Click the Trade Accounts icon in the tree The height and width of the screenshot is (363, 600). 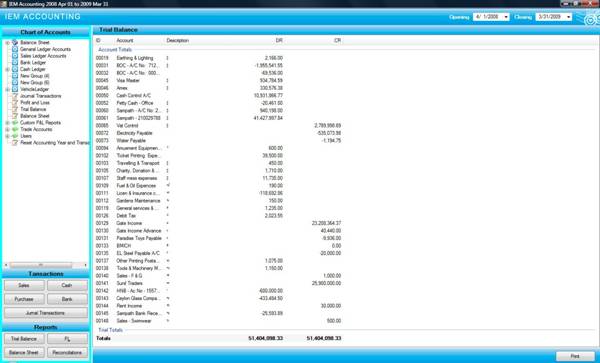click(x=15, y=129)
